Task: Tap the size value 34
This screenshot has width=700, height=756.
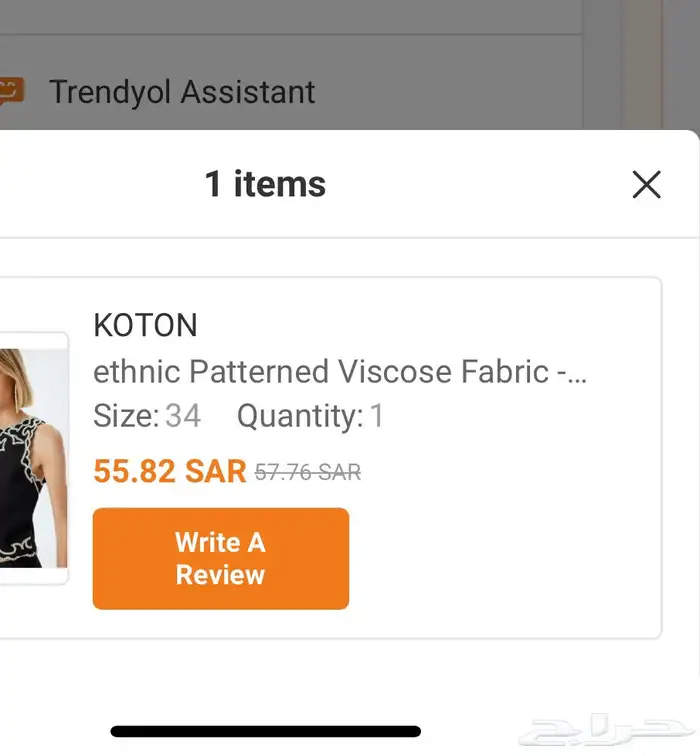Action: [x=183, y=416]
